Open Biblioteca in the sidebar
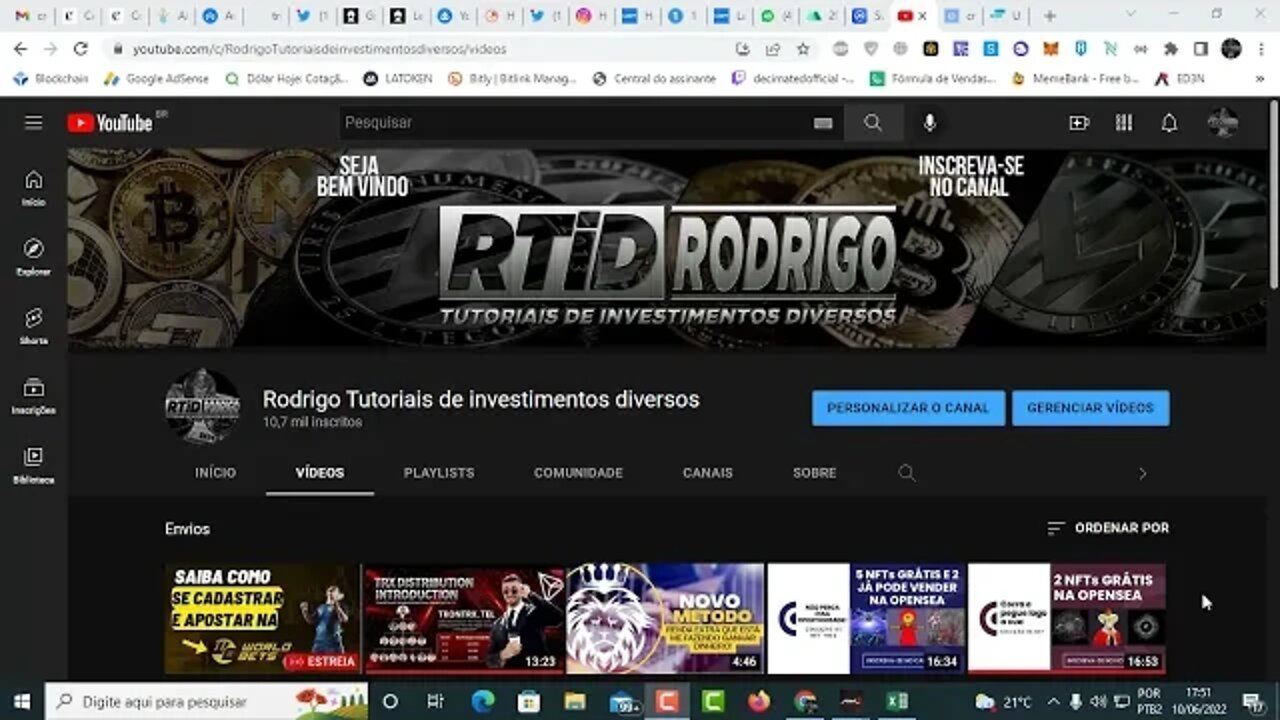1280x720 pixels. pyautogui.click(x=34, y=465)
